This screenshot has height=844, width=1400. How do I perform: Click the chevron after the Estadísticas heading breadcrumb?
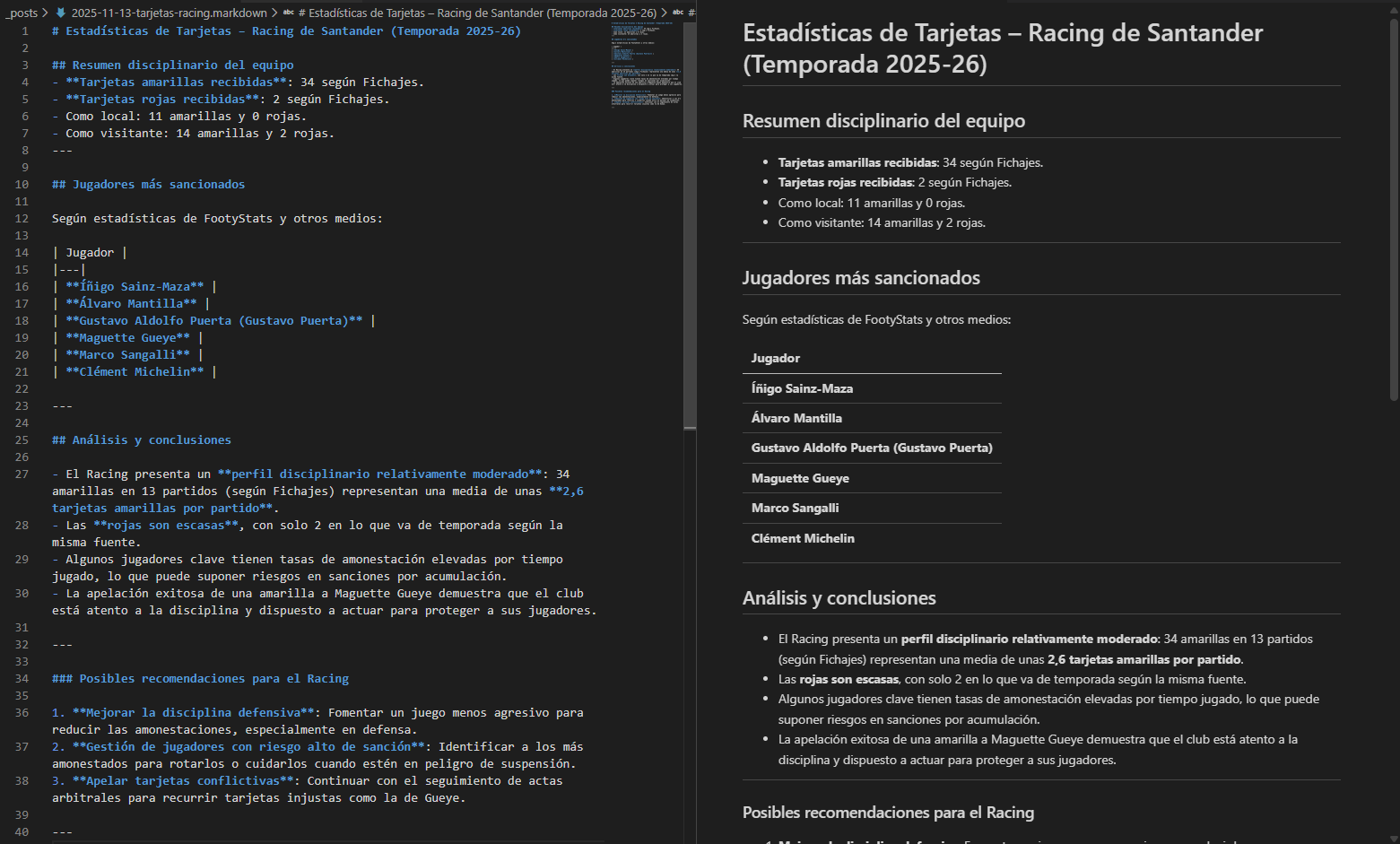665,13
